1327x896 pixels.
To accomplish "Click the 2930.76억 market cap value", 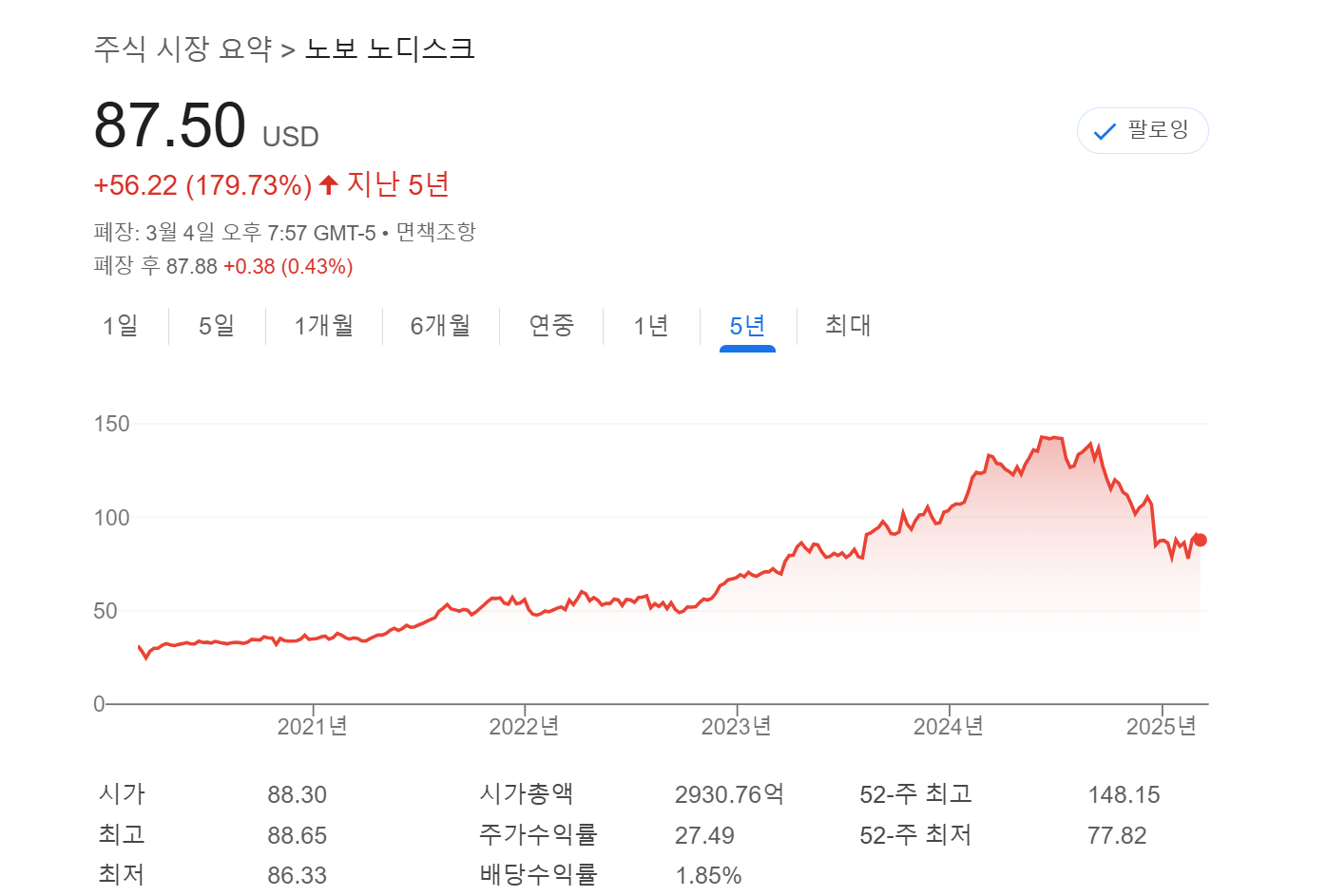I will [x=730, y=794].
